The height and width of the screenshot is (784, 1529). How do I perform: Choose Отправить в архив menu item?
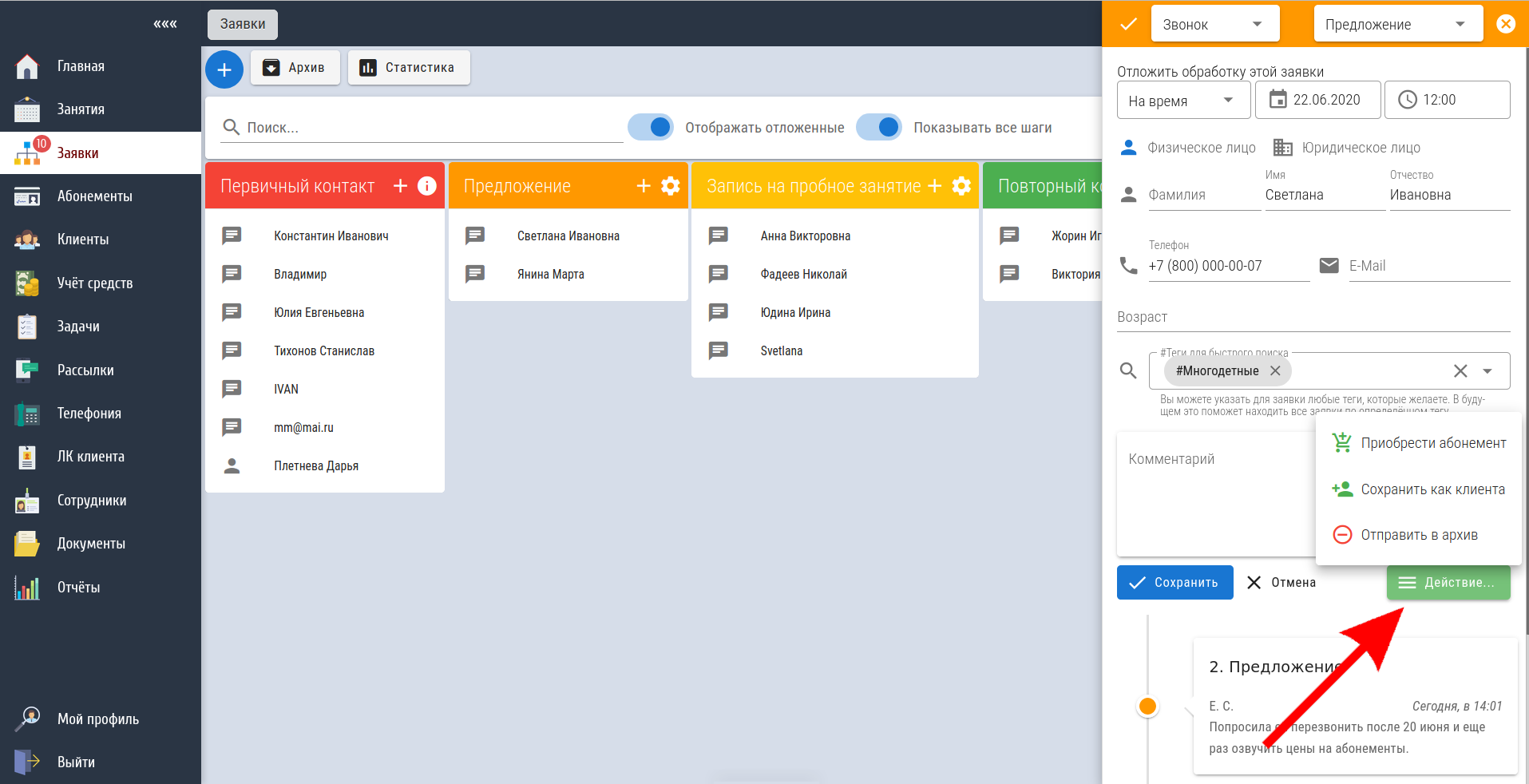1419,535
